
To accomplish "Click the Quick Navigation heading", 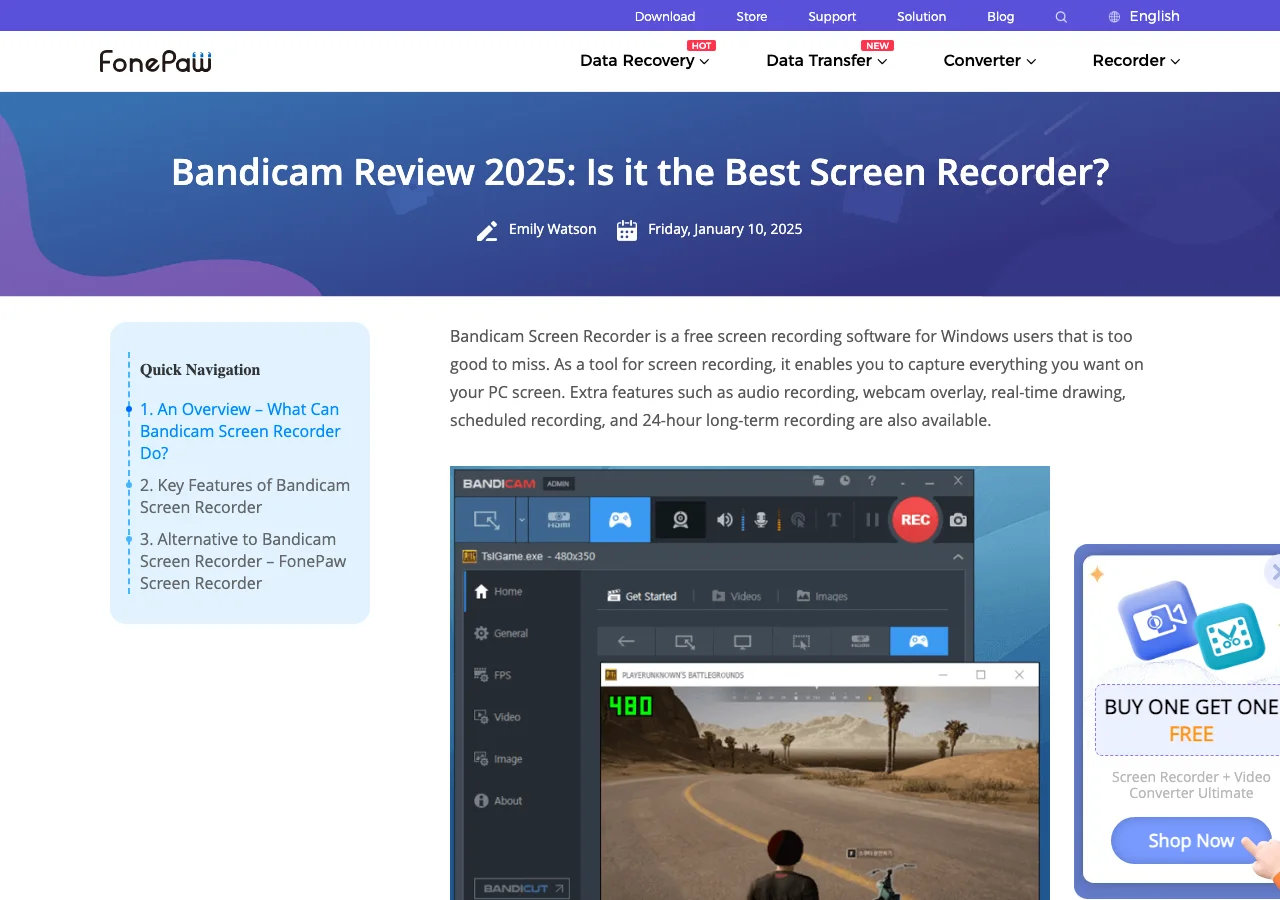I will click(x=200, y=370).
